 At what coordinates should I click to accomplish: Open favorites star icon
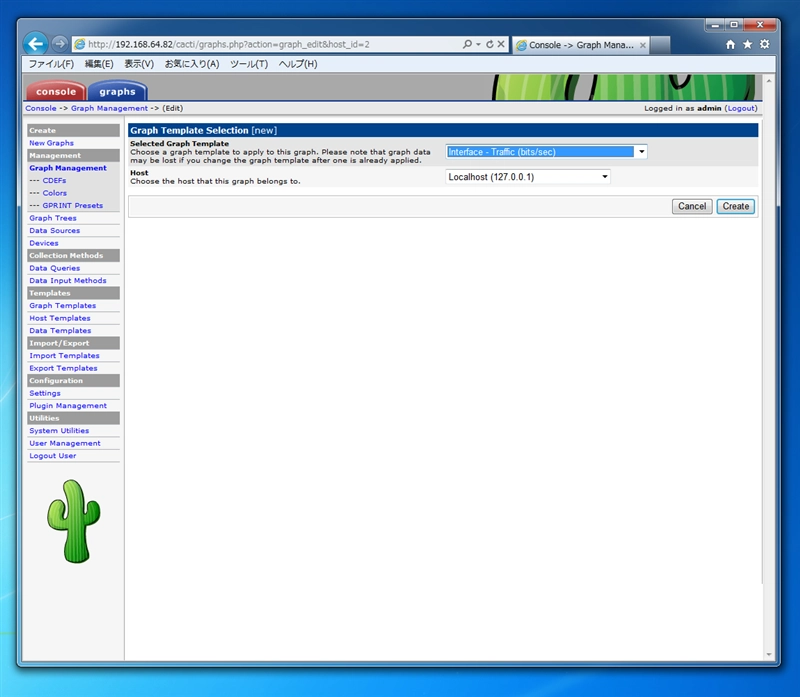tap(747, 44)
